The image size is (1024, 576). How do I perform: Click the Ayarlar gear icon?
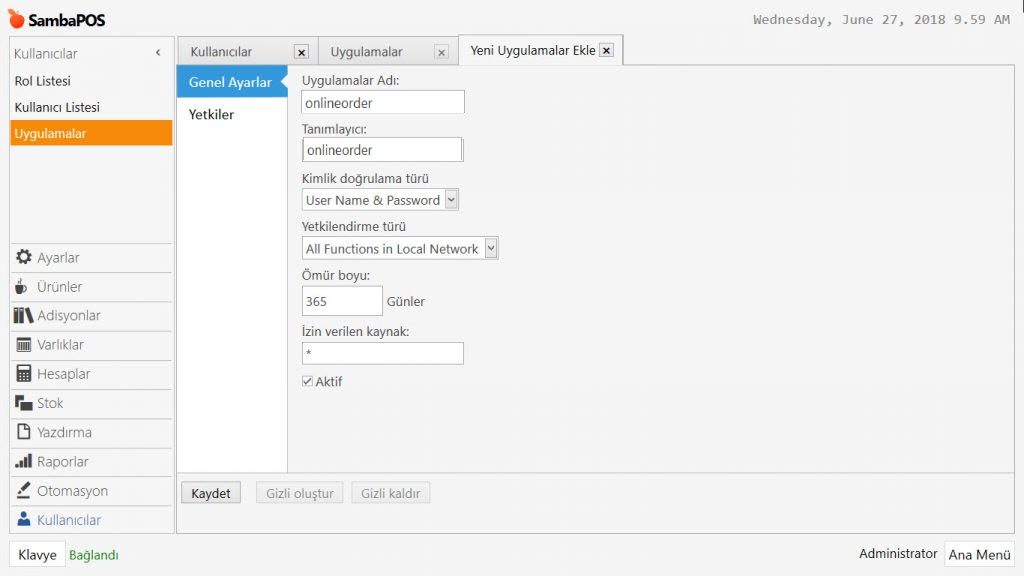click(x=23, y=257)
